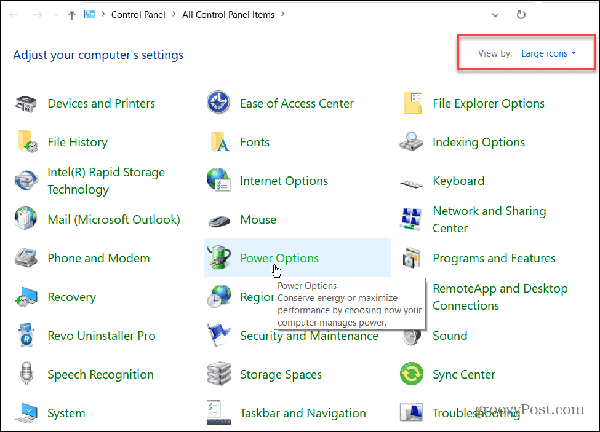Open Taskbar and Navigation link
This screenshot has height=432, width=600.
303,413
